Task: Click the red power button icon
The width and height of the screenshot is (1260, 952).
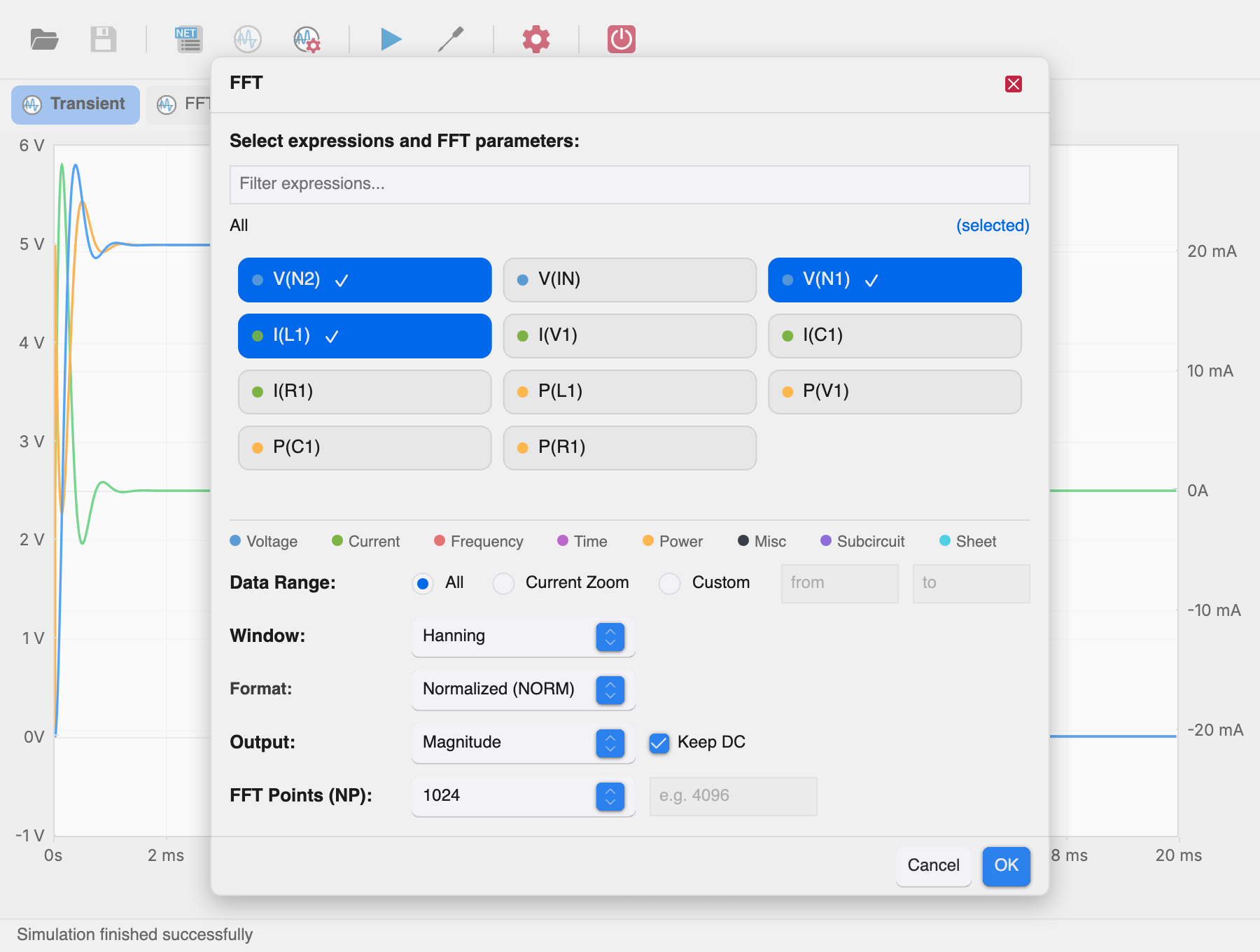Action: (x=622, y=39)
